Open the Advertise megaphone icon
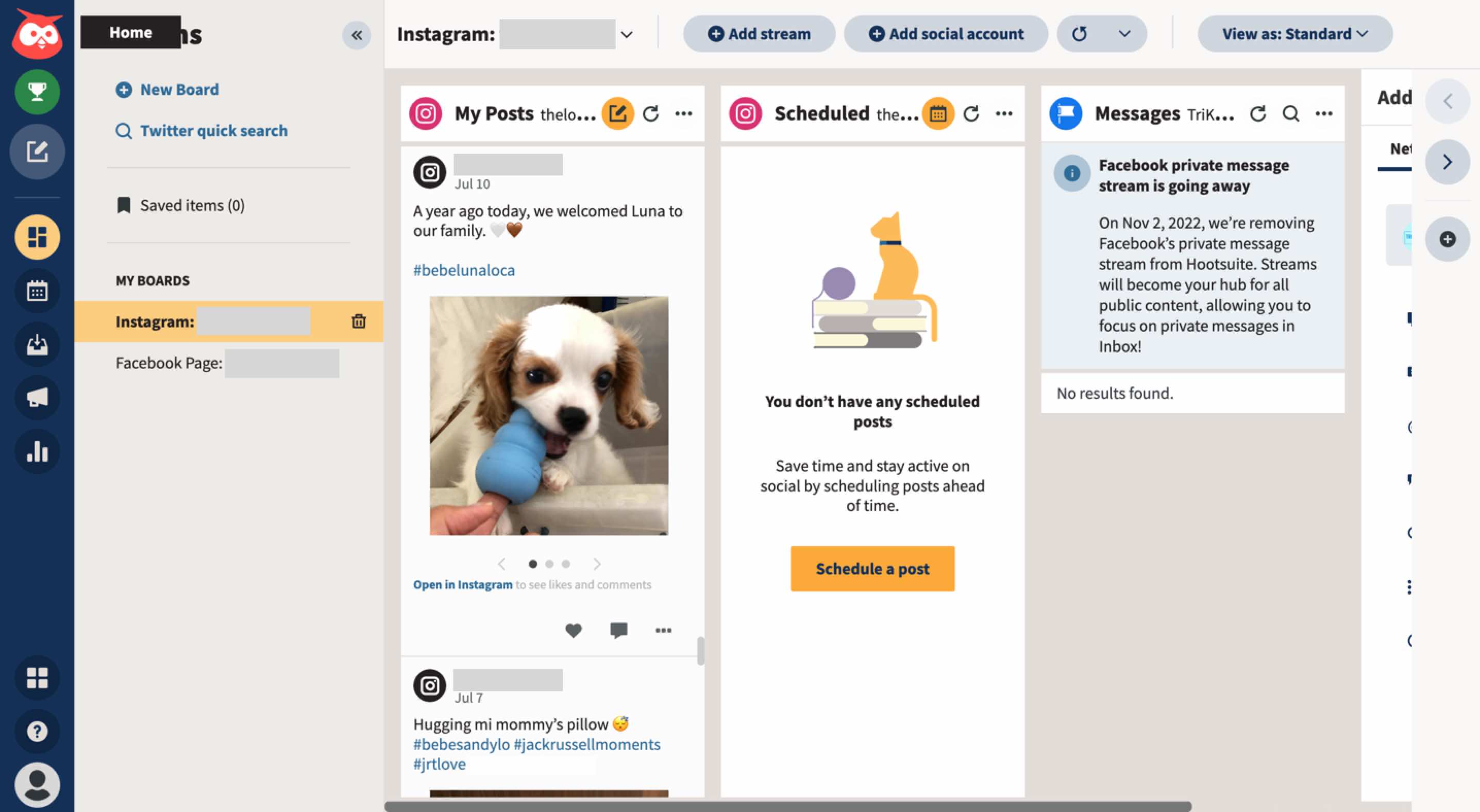 (37, 397)
